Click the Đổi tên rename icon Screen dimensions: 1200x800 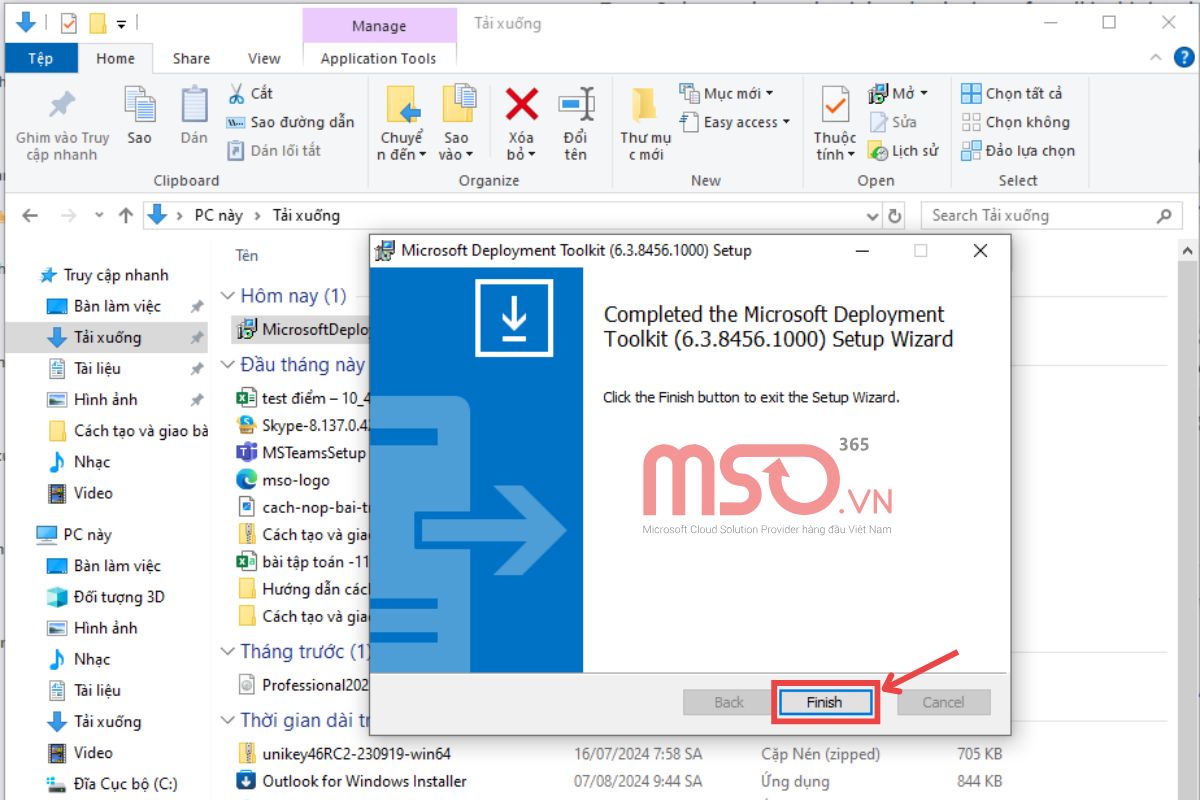click(x=575, y=123)
